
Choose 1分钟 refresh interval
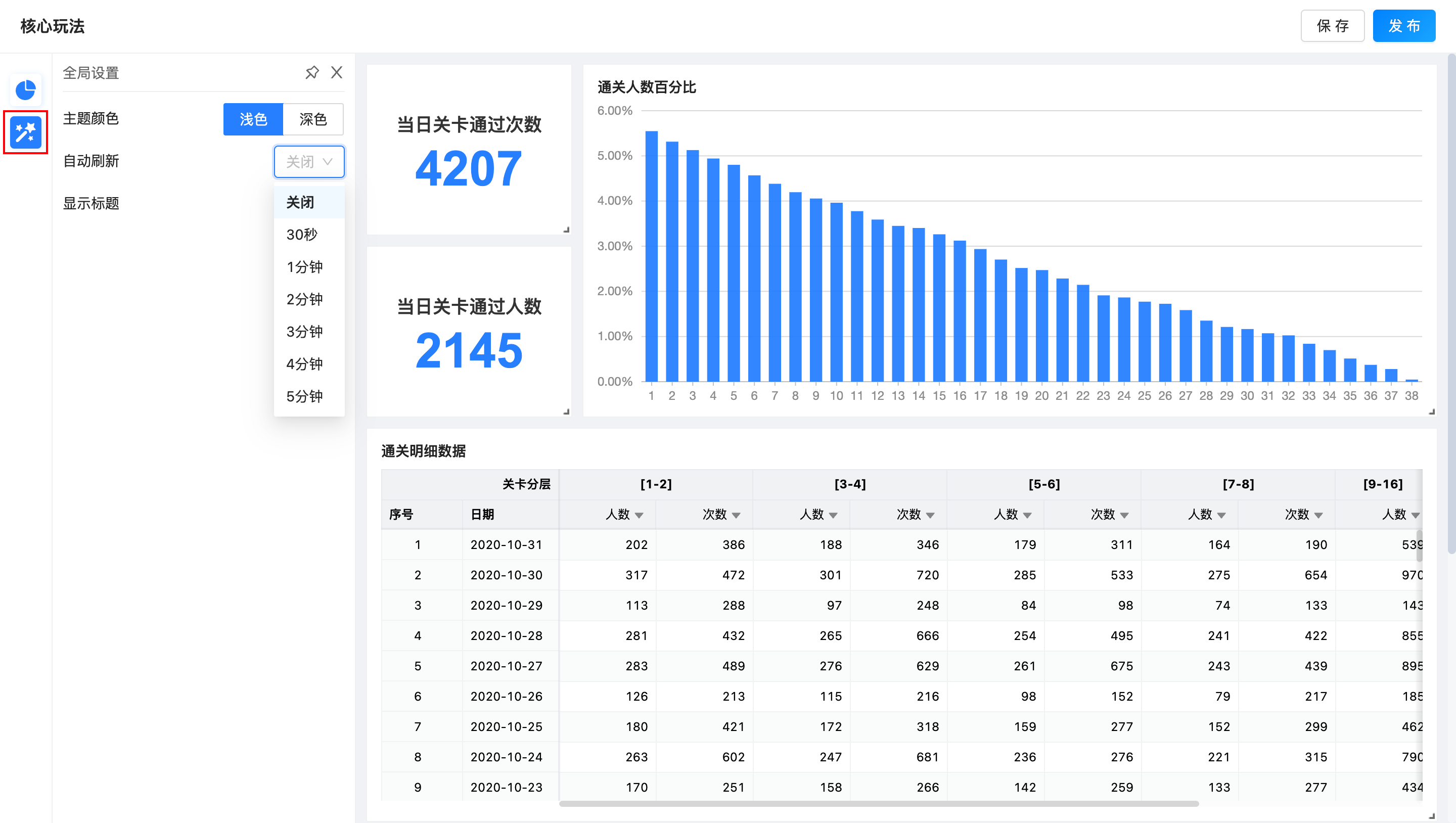pyautogui.click(x=305, y=267)
